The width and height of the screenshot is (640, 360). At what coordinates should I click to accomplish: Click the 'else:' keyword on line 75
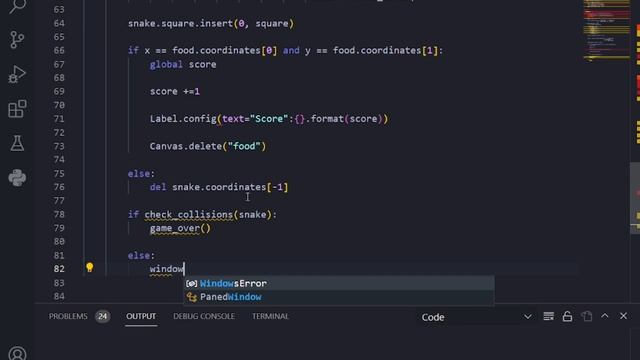141,173
